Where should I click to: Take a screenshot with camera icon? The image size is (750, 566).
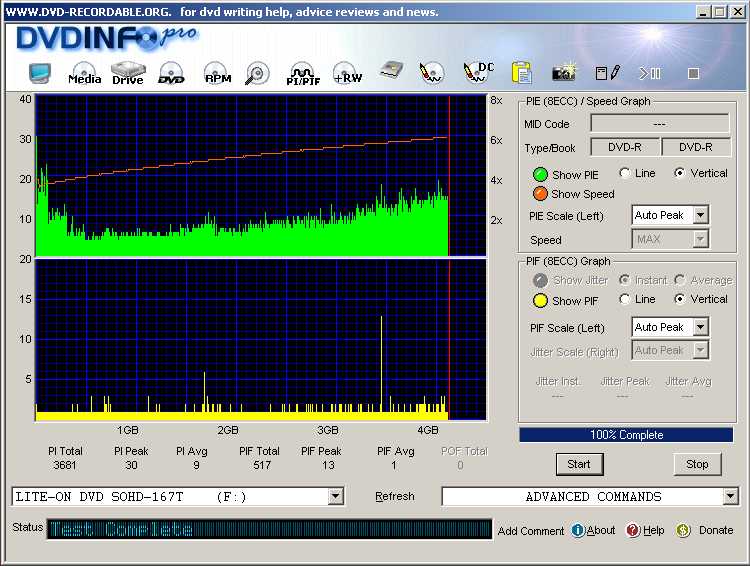click(564, 72)
